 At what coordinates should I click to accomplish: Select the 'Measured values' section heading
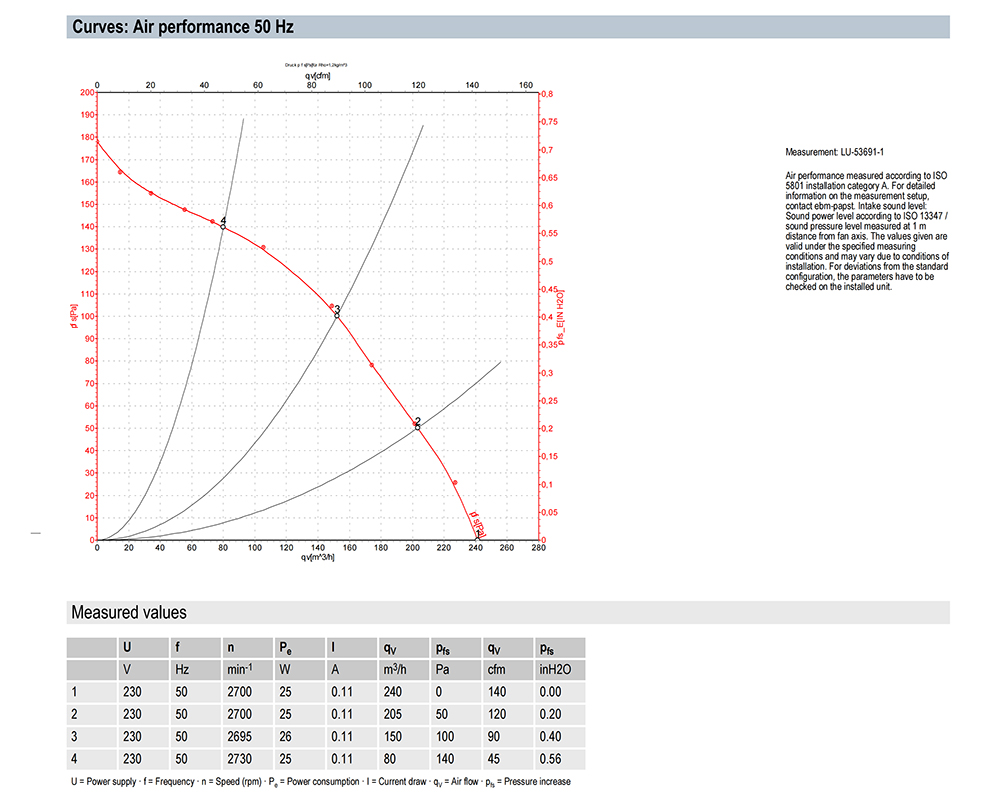(x=128, y=612)
